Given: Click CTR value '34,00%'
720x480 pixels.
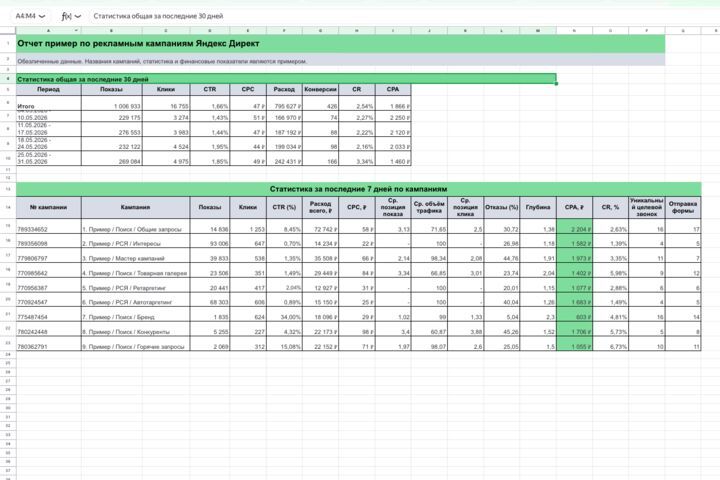Looking at the screenshot, I should point(284,314).
